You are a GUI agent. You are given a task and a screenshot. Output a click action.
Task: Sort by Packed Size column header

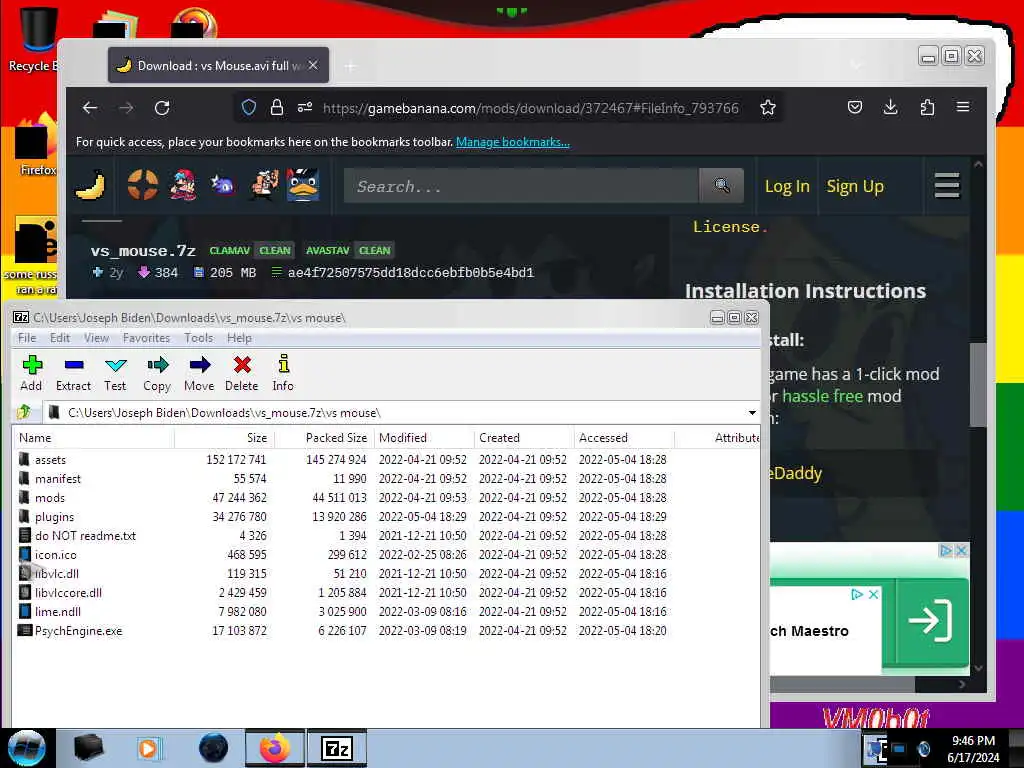324,438
